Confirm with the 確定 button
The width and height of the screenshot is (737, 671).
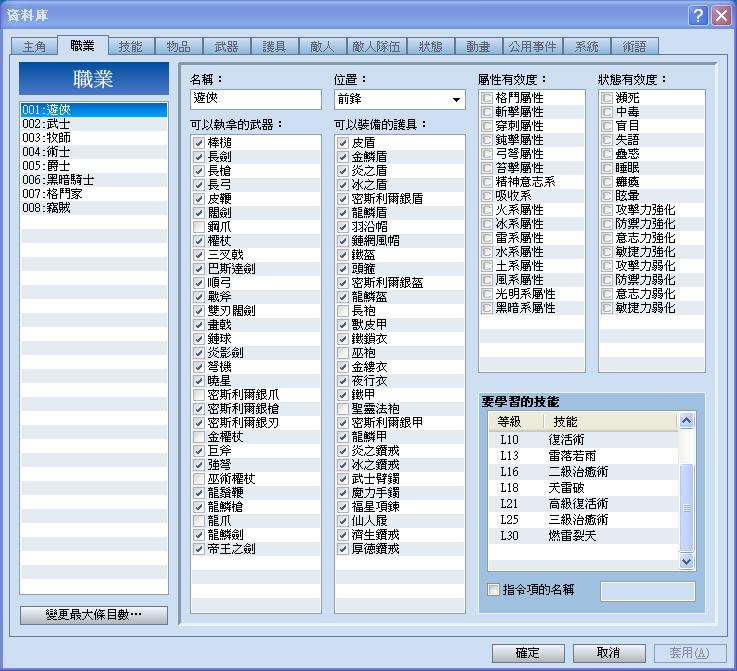[x=528, y=653]
